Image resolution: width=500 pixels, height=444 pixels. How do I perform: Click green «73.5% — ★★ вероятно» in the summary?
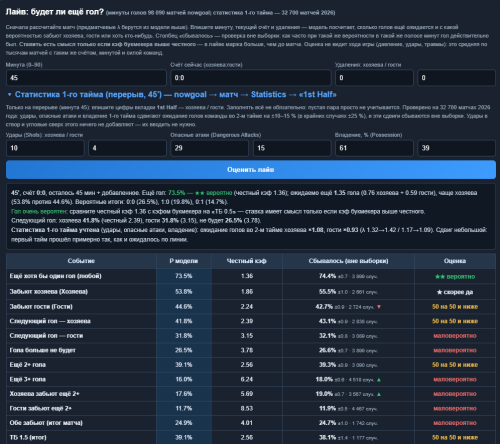pos(200,193)
